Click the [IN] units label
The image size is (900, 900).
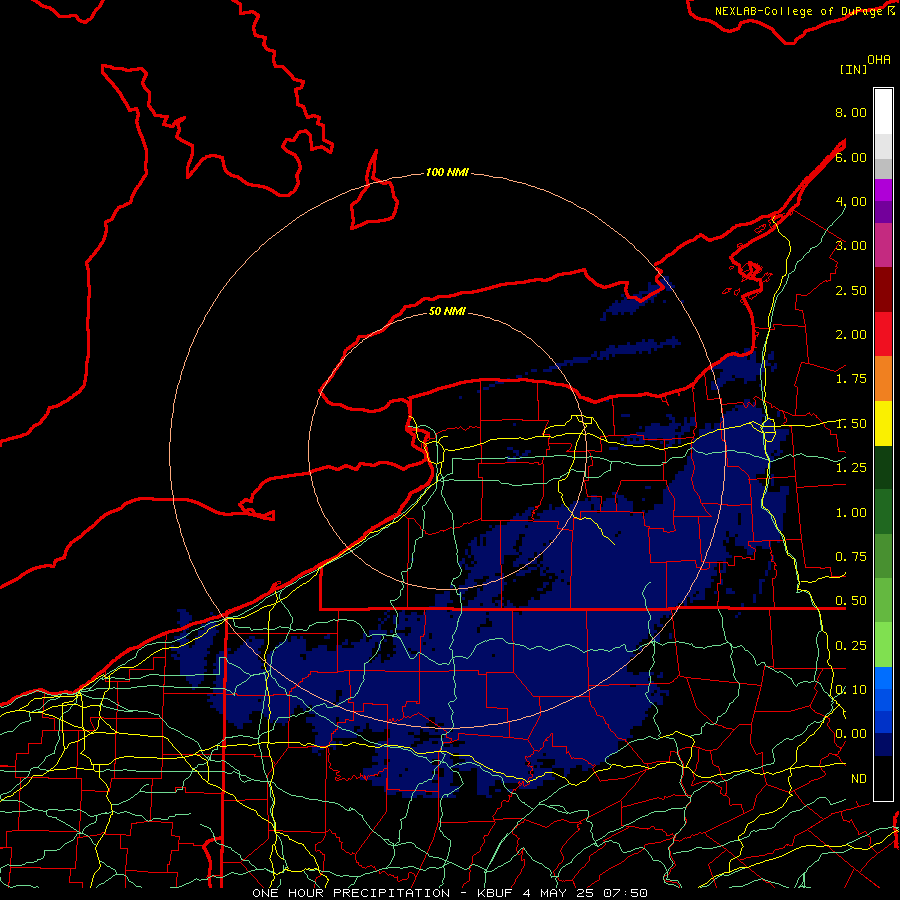pyautogui.click(x=854, y=69)
